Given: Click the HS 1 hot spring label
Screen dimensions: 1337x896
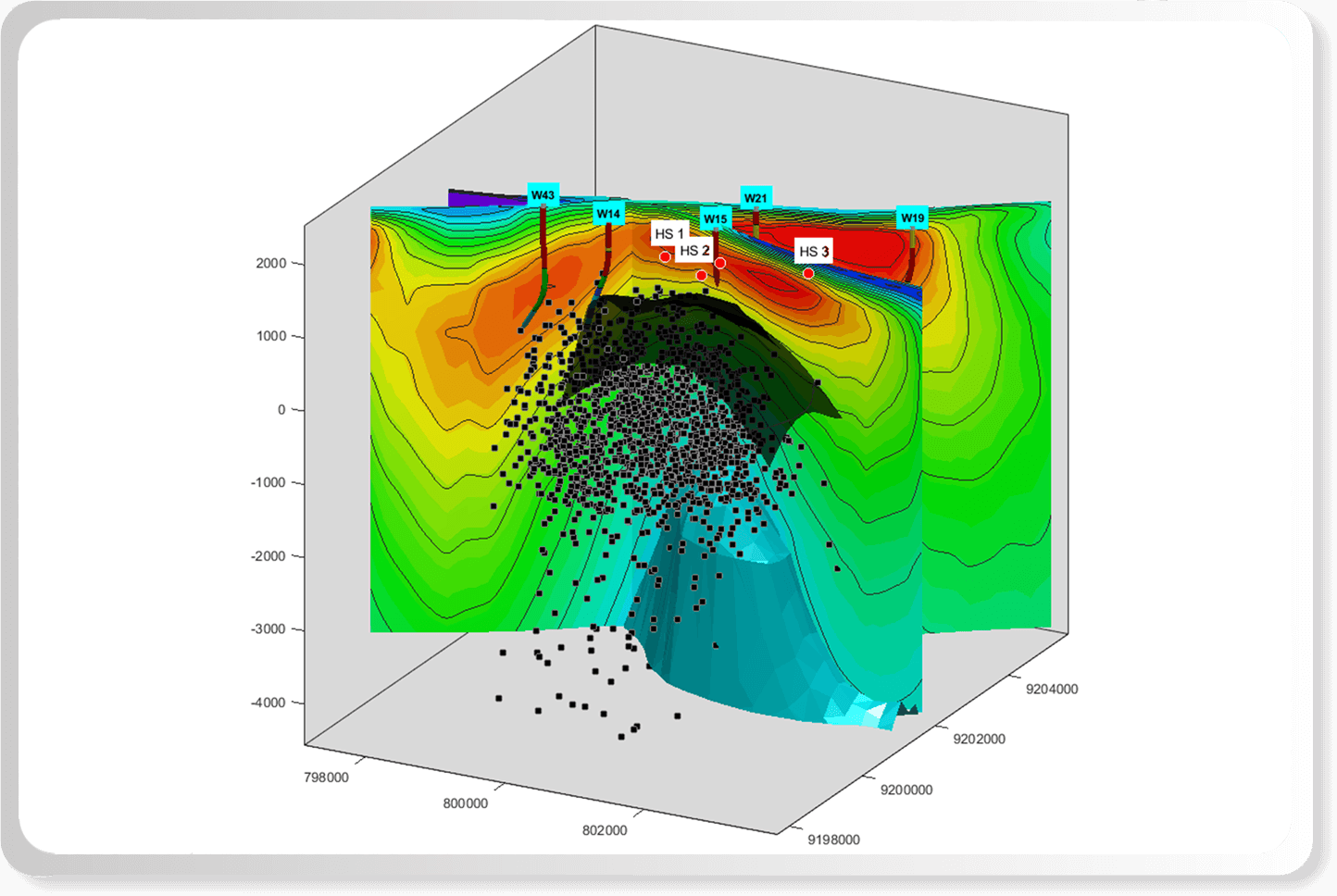Looking at the screenshot, I should [669, 233].
